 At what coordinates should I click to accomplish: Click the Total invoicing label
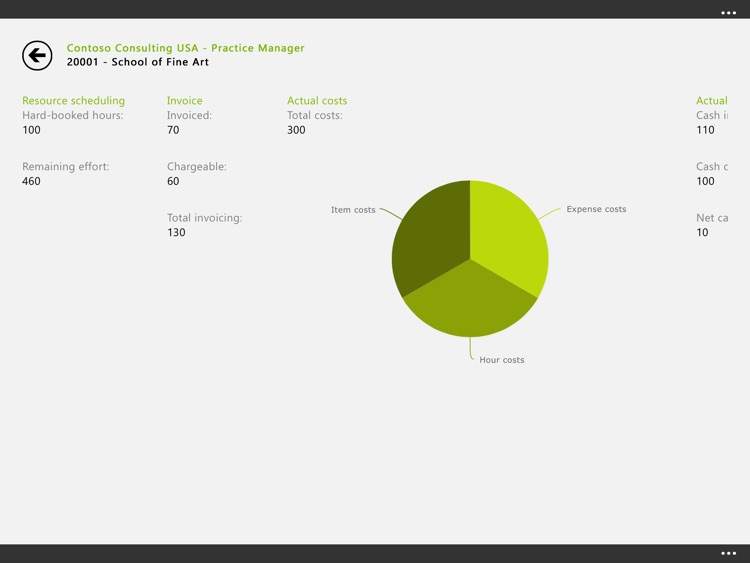click(205, 218)
